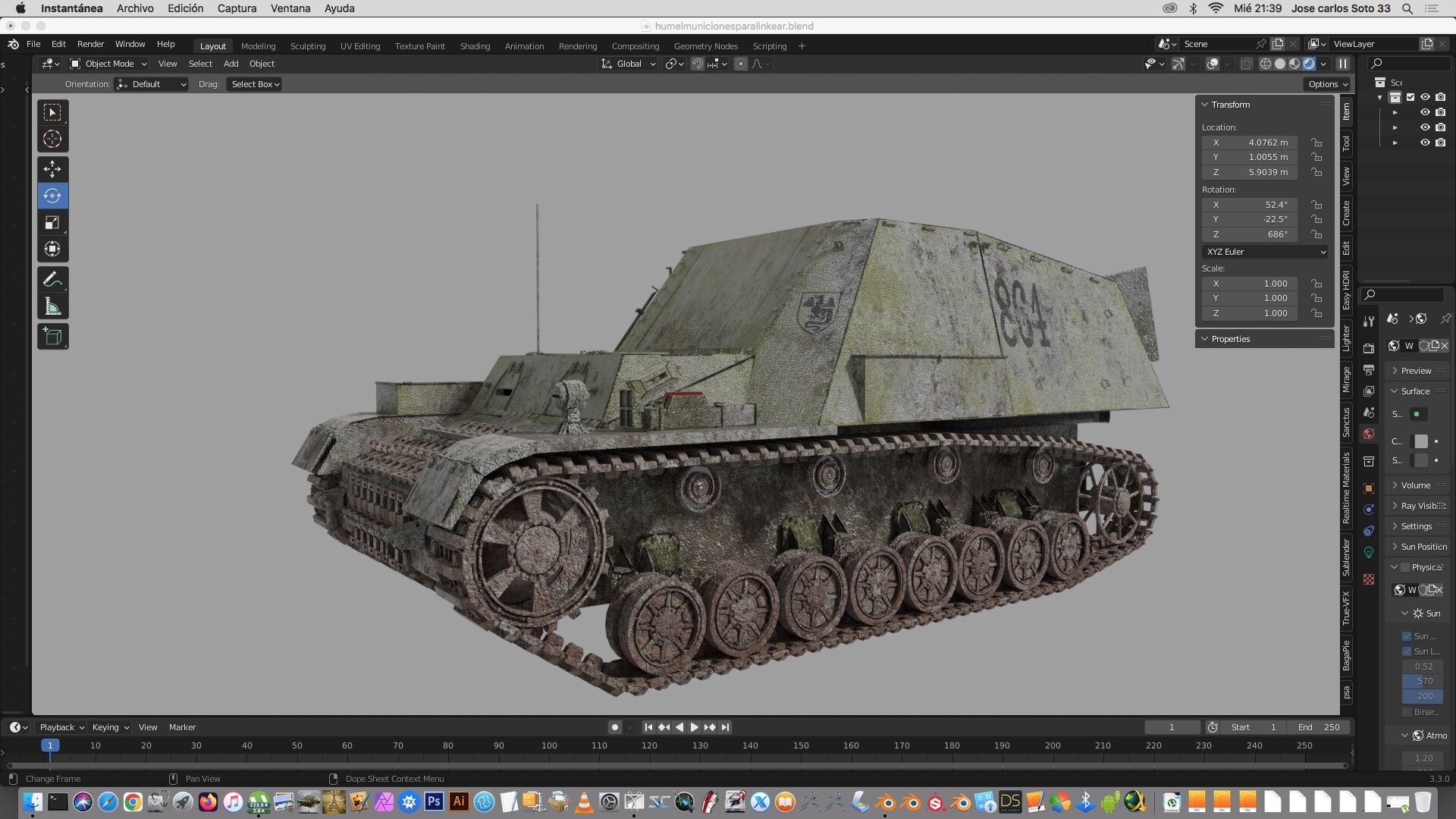Open the Playback dropdown menu

[61, 727]
